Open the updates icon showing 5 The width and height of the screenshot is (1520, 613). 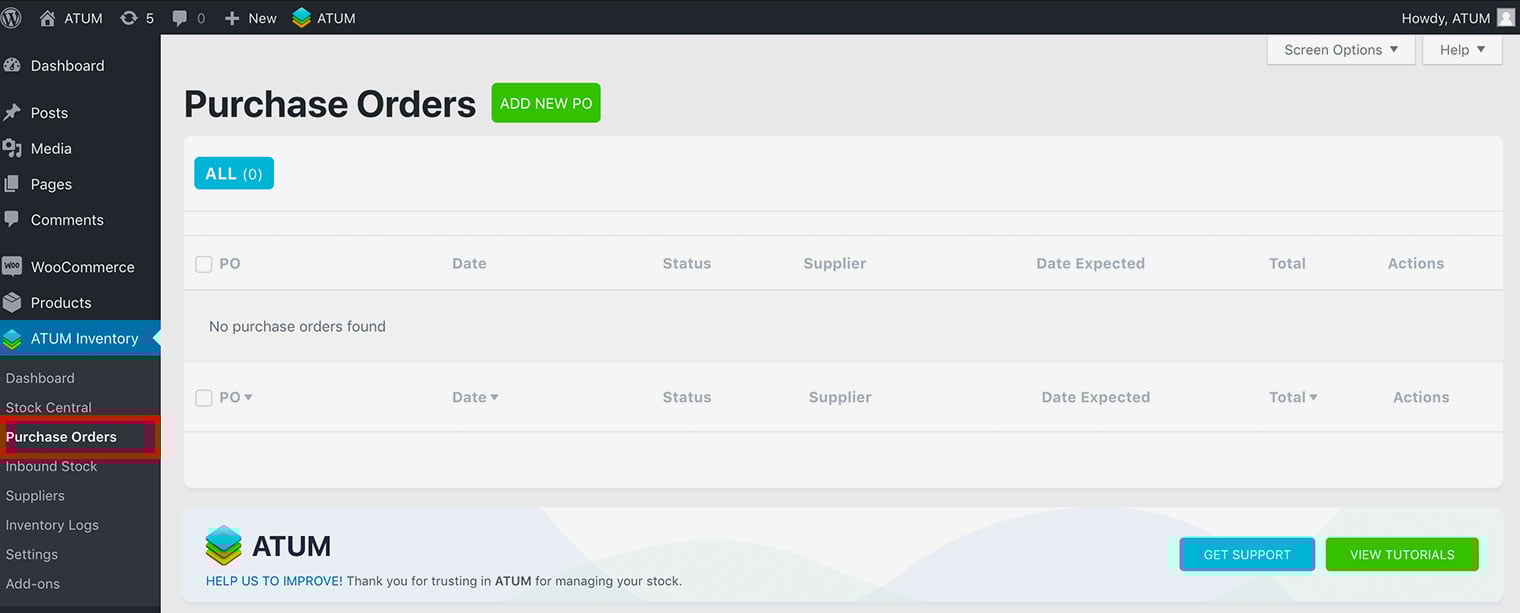[129, 18]
